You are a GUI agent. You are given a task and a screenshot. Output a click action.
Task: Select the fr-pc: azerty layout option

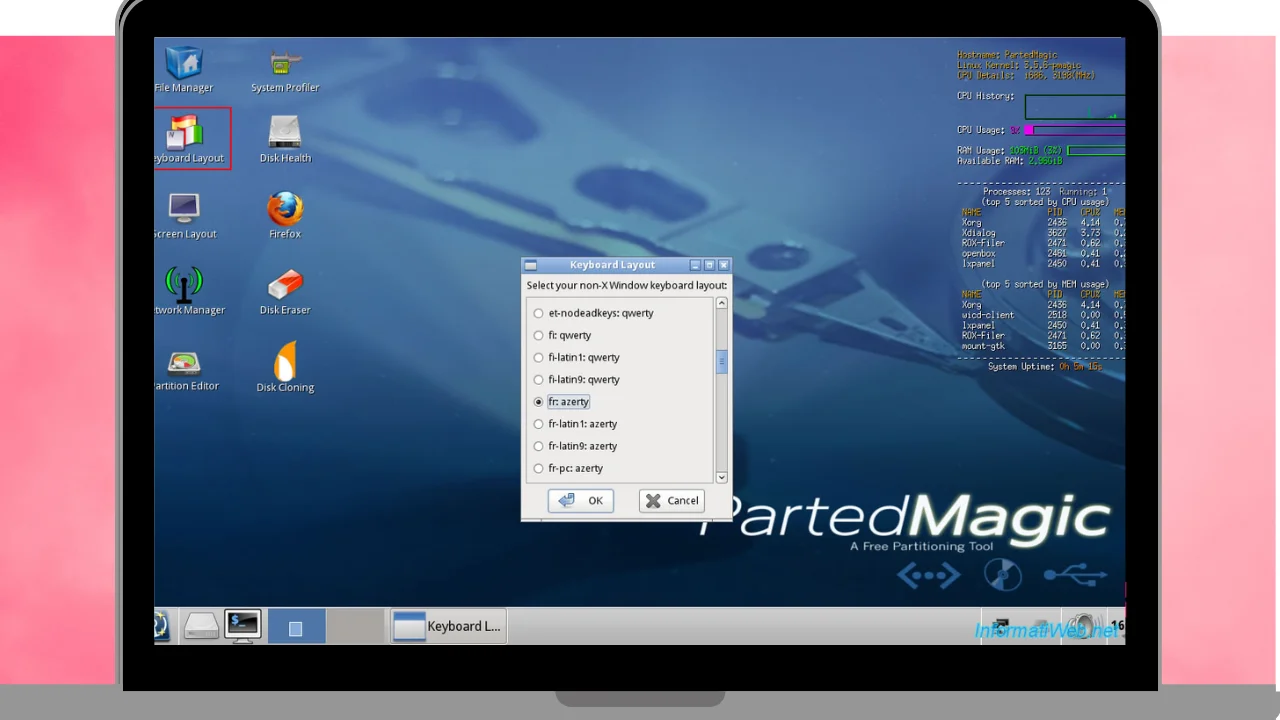[x=568, y=468]
